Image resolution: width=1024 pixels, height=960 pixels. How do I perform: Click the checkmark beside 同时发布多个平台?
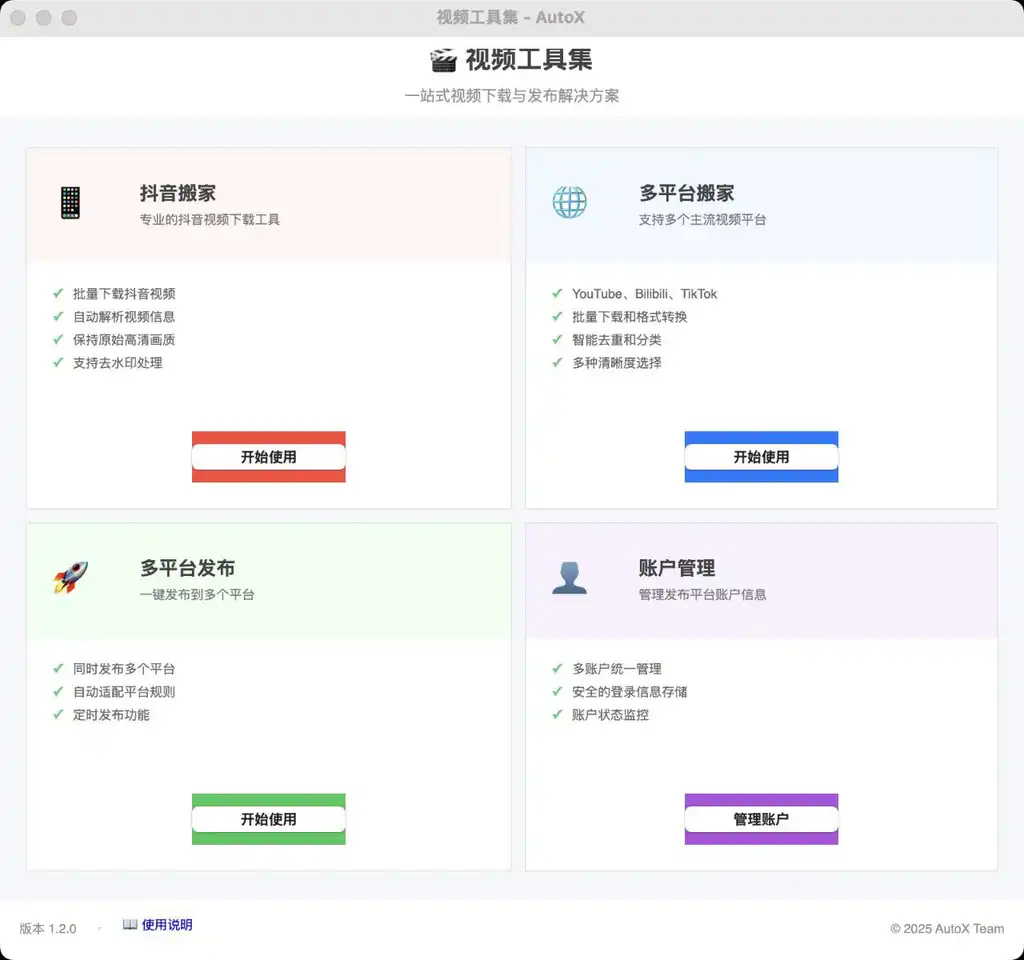[58, 668]
